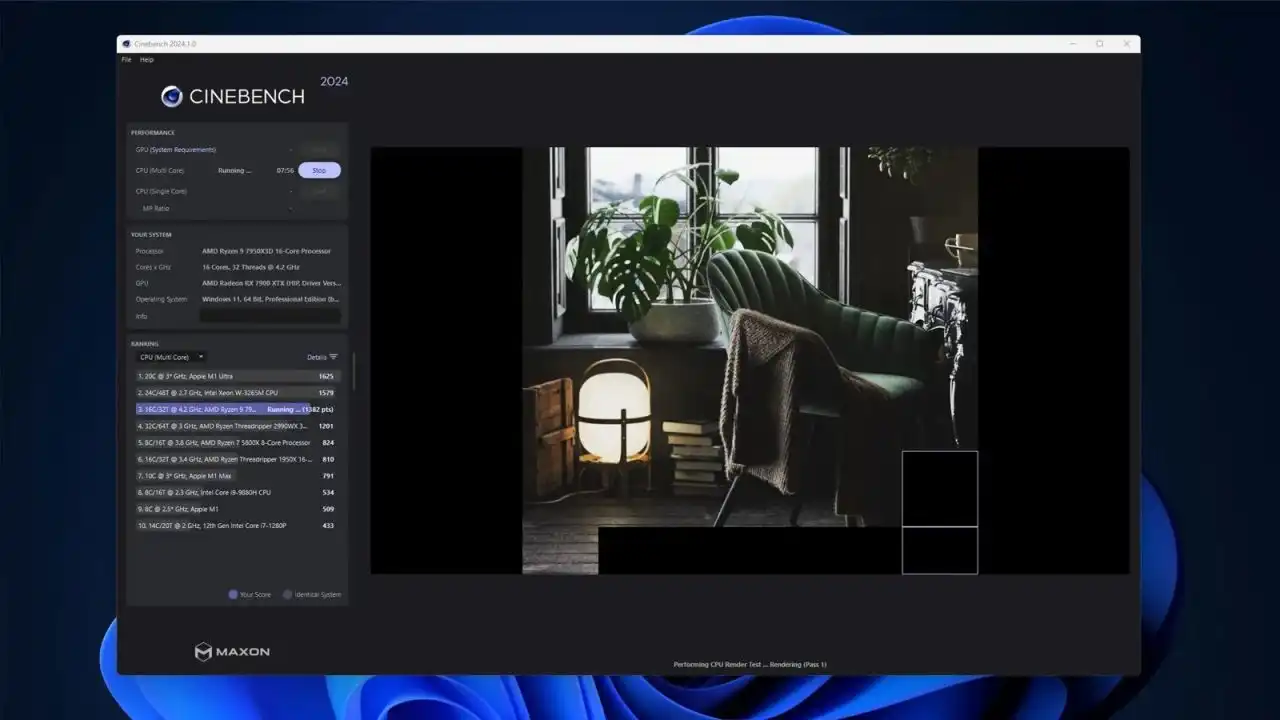Click the Details filter lines icon
Viewport: 1280px width, 720px height.
[334, 357]
